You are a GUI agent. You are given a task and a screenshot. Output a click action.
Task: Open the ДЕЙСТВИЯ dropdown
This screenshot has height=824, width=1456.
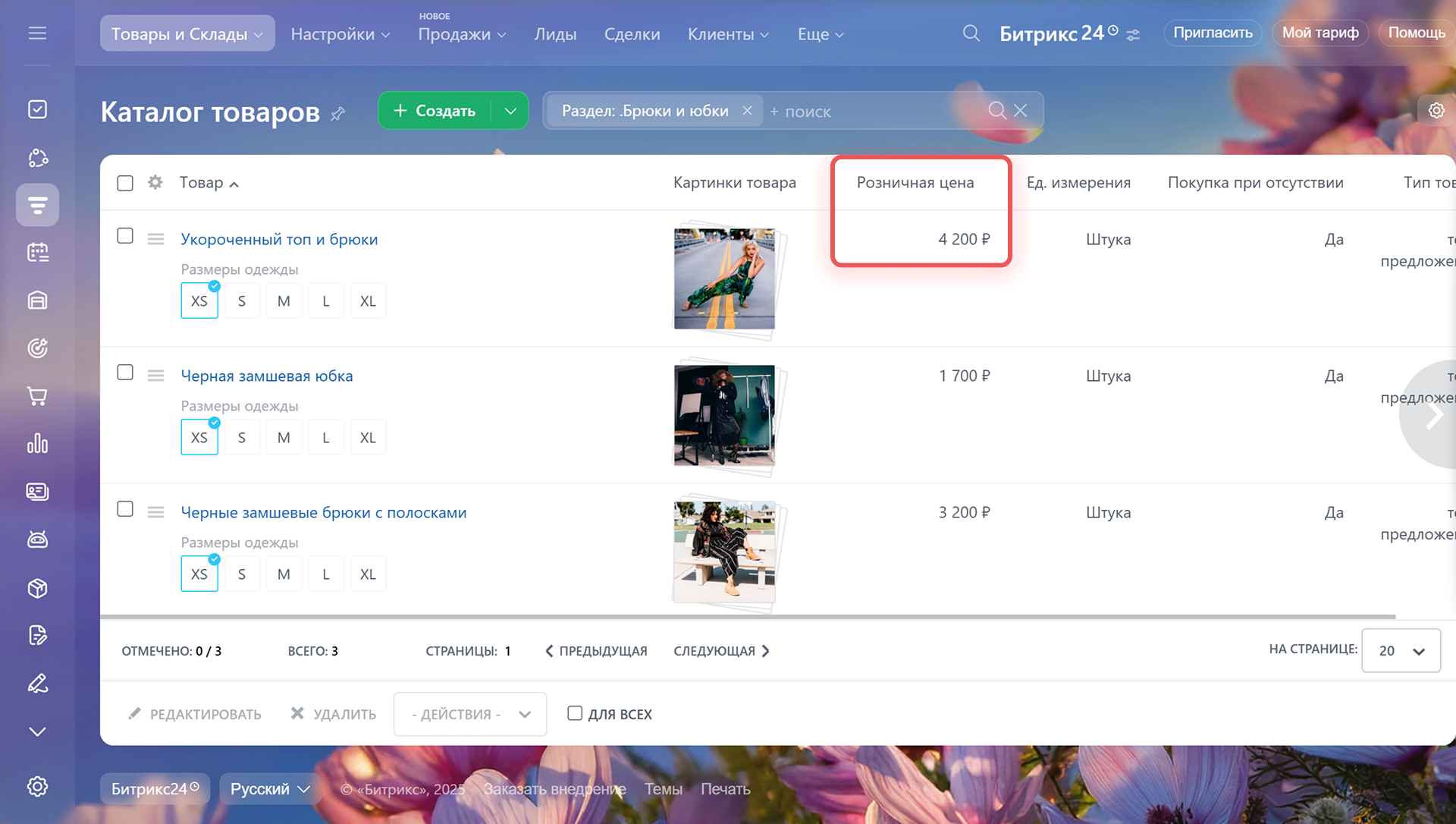(x=469, y=714)
